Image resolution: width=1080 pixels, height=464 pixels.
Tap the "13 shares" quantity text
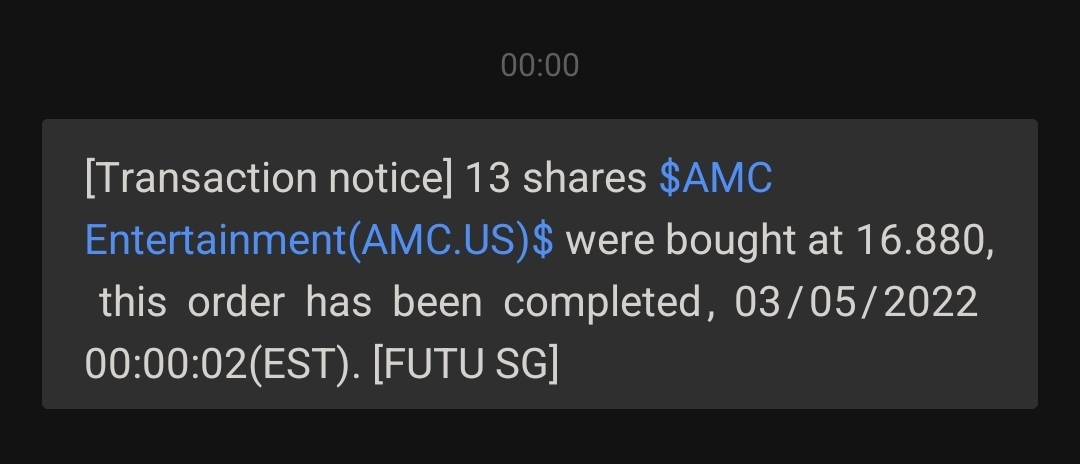(x=556, y=179)
